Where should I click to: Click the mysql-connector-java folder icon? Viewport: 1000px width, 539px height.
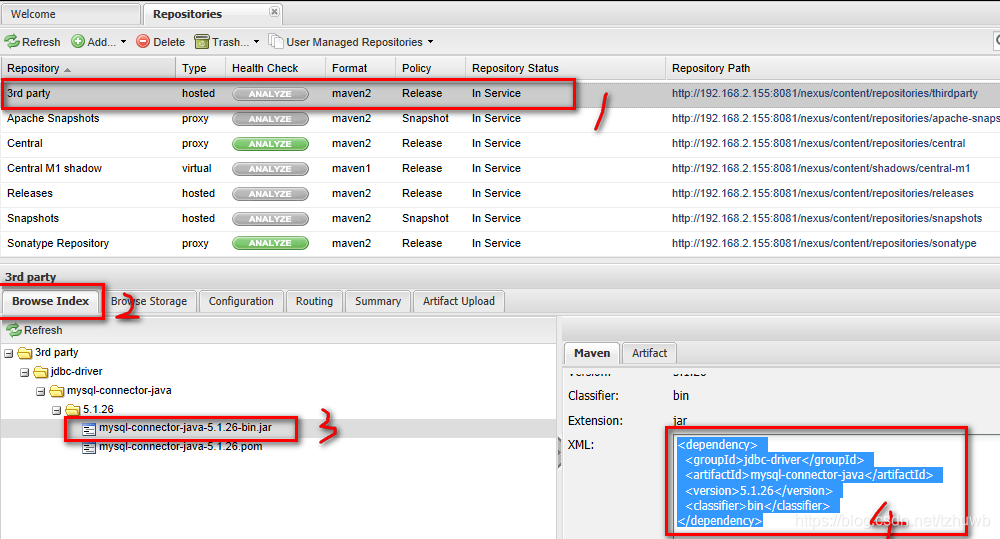pyautogui.click(x=57, y=390)
